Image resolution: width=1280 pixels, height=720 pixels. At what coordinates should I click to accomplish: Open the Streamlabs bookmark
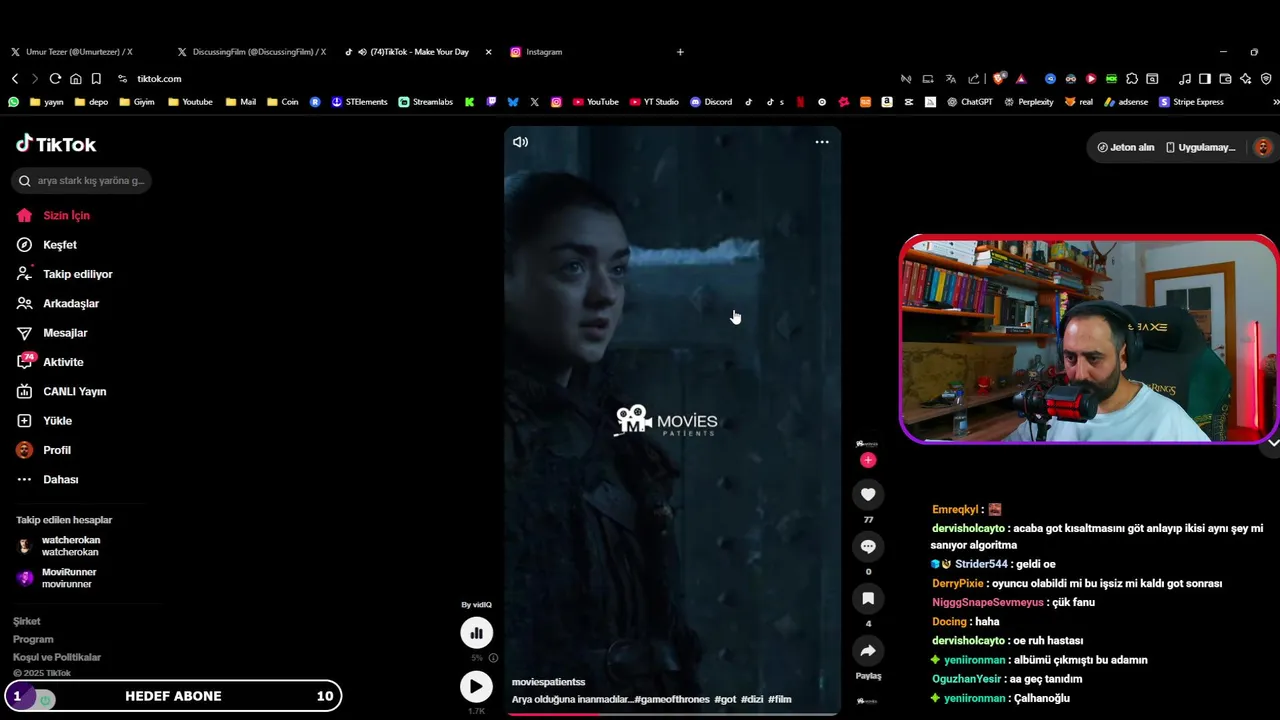point(426,102)
